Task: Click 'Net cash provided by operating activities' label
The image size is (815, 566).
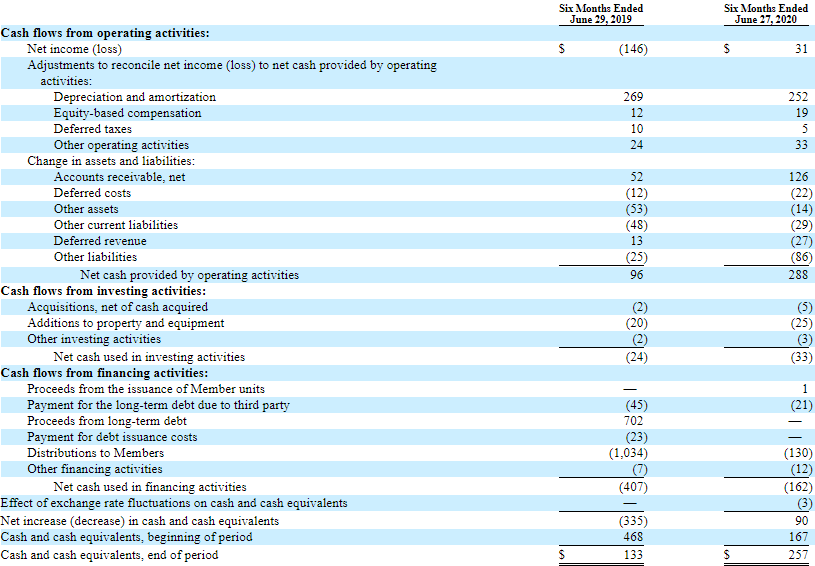Action: coord(189,275)
